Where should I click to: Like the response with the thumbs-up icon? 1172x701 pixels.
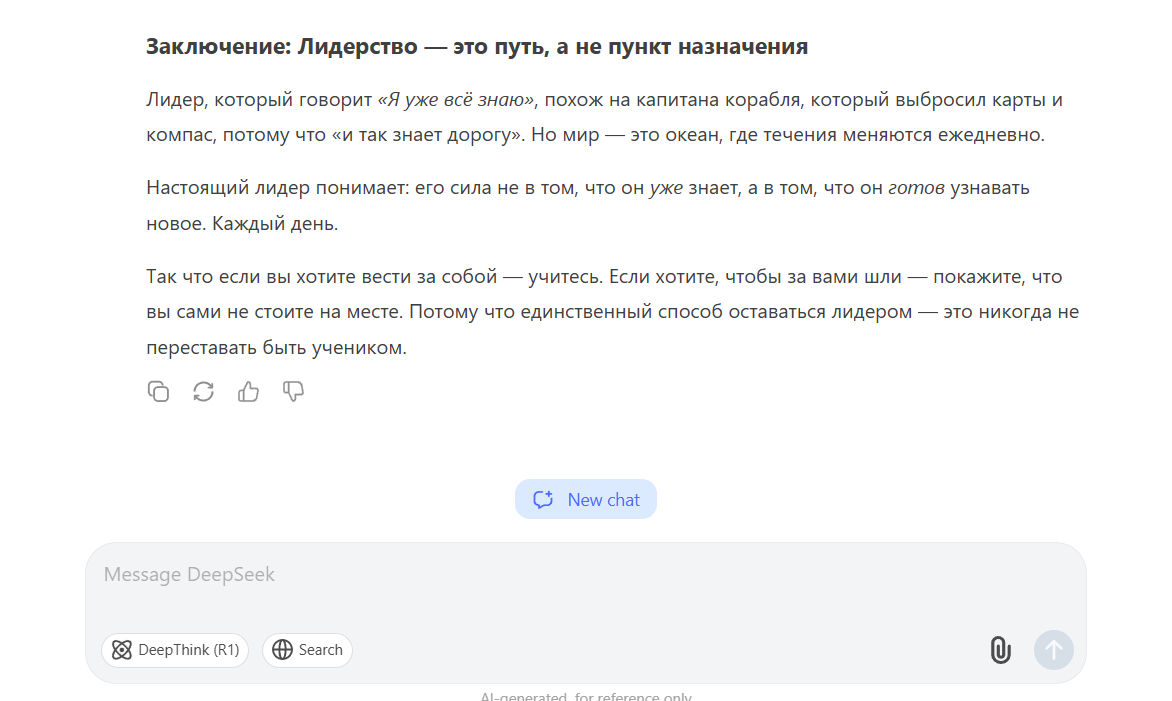click(x=248, y=392)
